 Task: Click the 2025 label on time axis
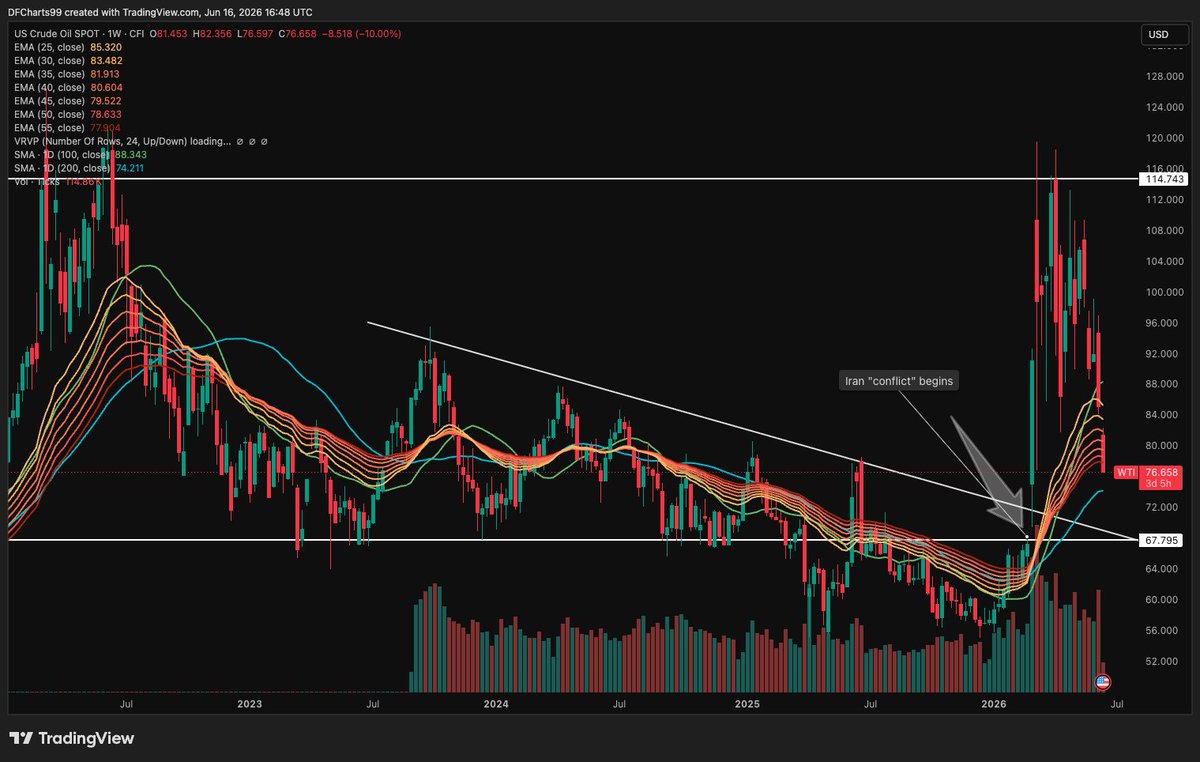[748, 704]
